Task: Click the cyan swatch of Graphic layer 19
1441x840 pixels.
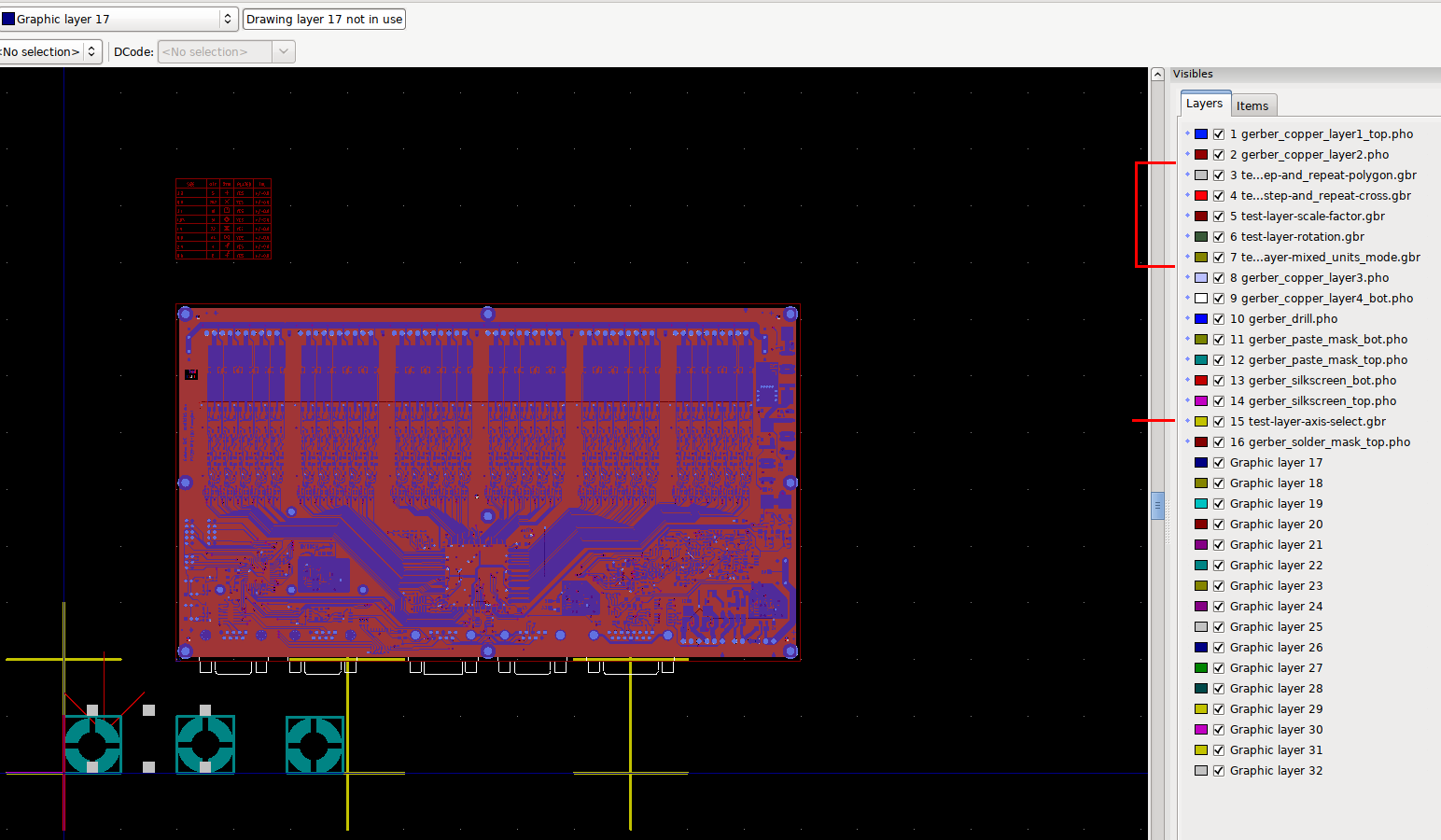Action: [x=1201, y=504]
